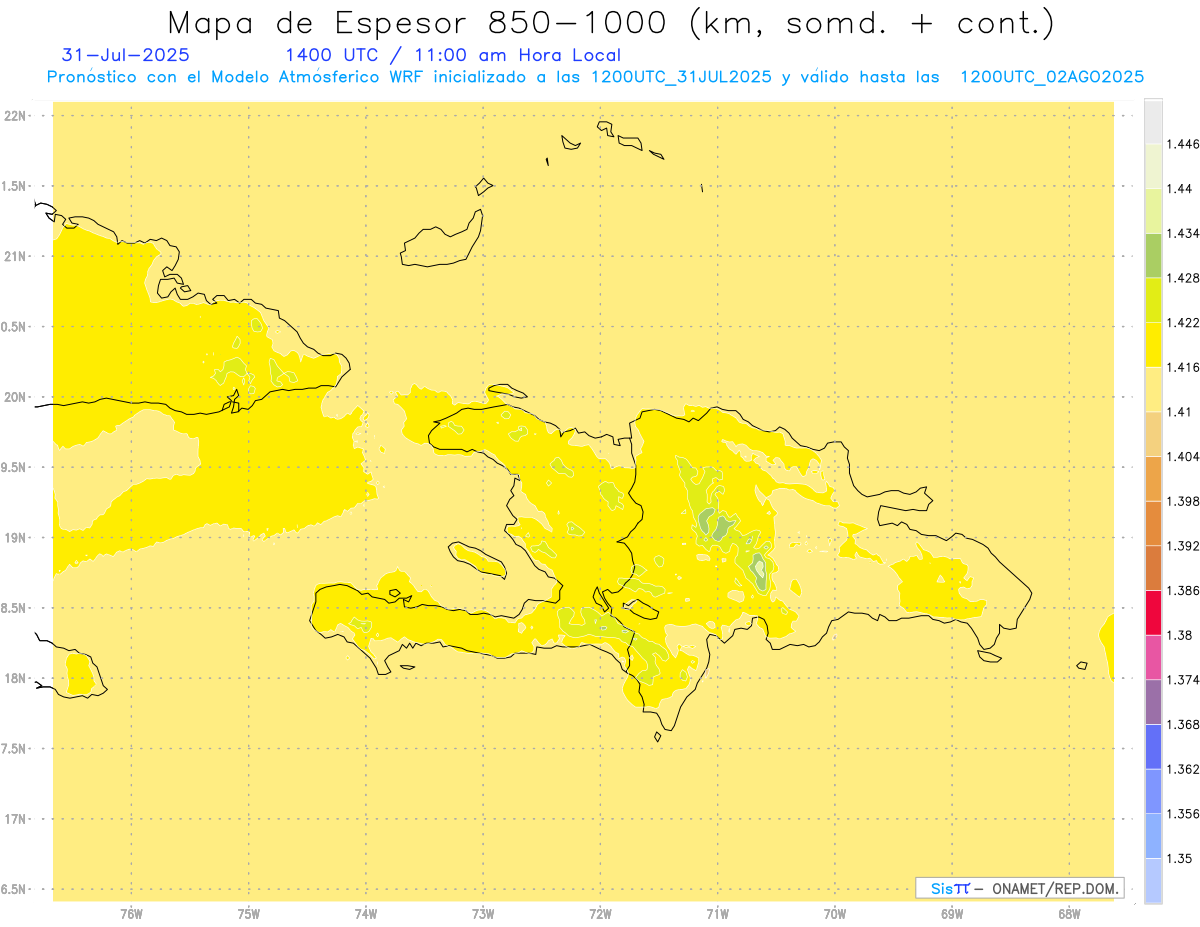Click the latitude label '22N'

tap(15, 116)
